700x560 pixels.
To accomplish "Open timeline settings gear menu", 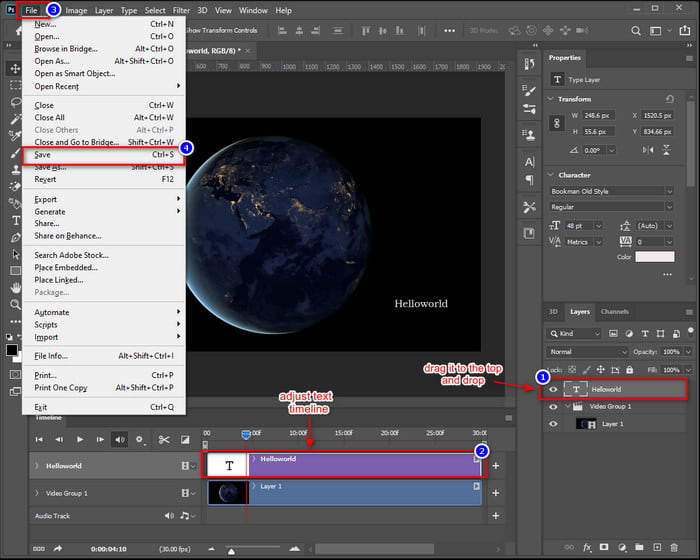I will 141,439.
